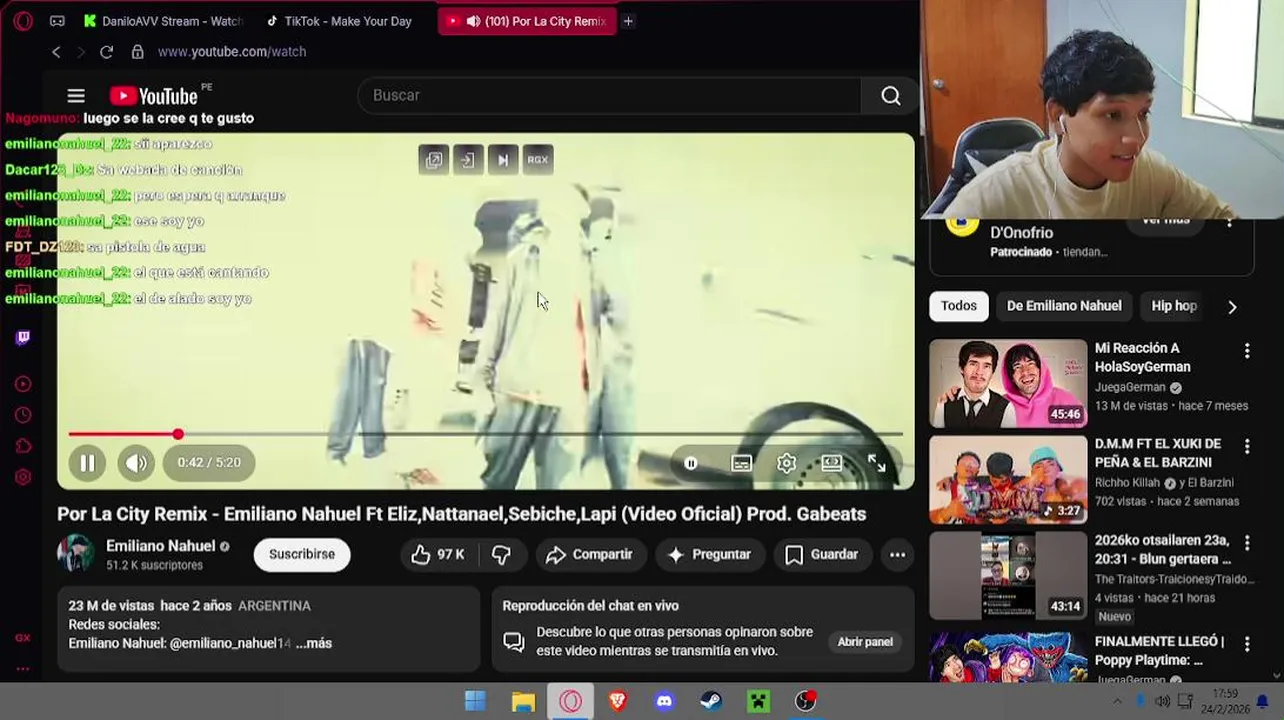Viewport: 1284px width, 720px height.
Task: Open the YouTube hamburger guide menu
Action: point(76,96)
